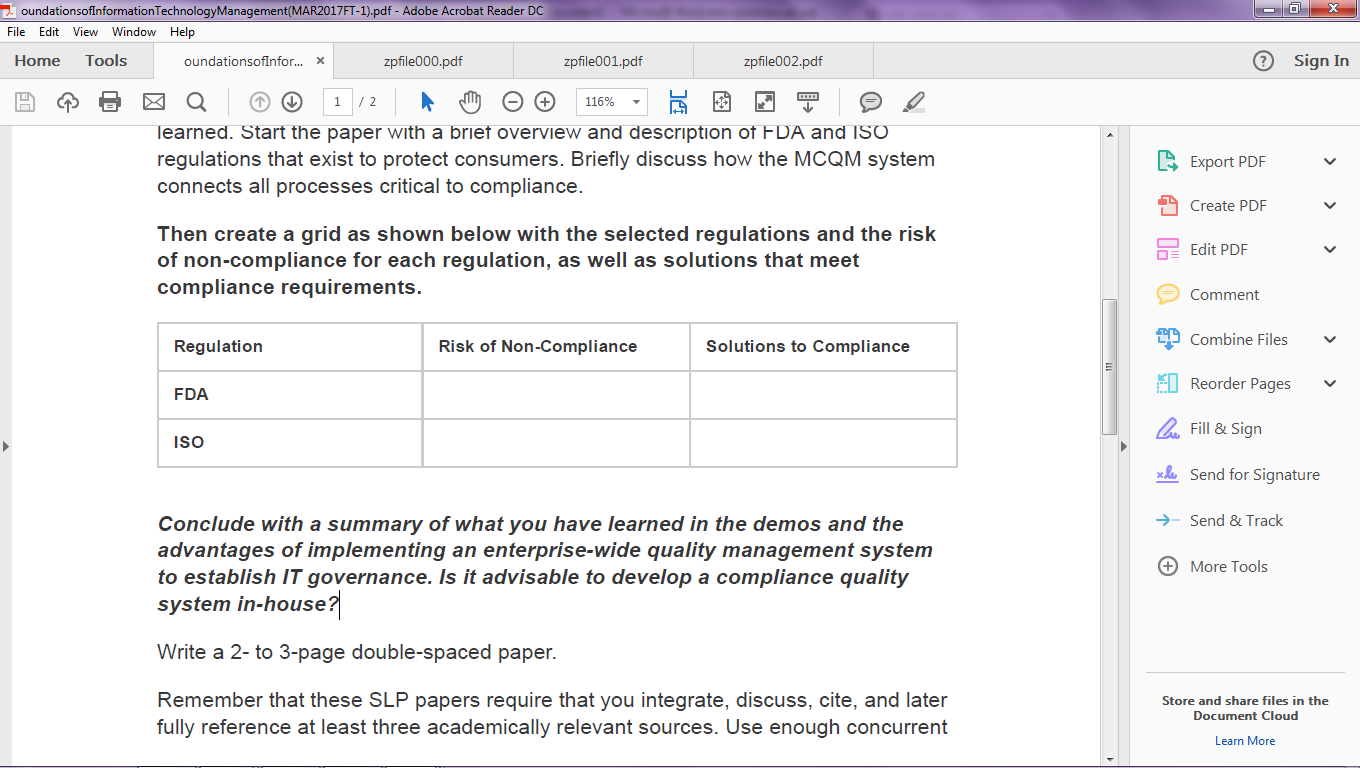1360x768 pixels.
Task: Toggle zoom to page width mode
Action: pos(678,101)
